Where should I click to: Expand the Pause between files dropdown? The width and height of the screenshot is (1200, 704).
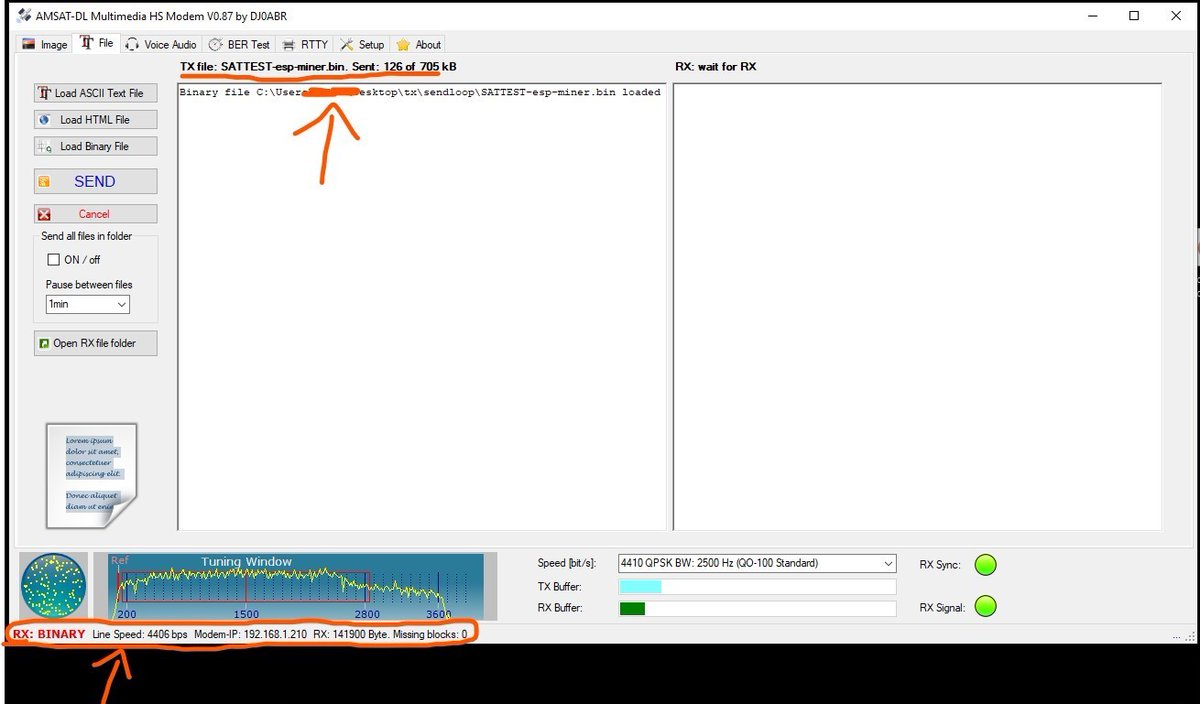tap(87, 304)
